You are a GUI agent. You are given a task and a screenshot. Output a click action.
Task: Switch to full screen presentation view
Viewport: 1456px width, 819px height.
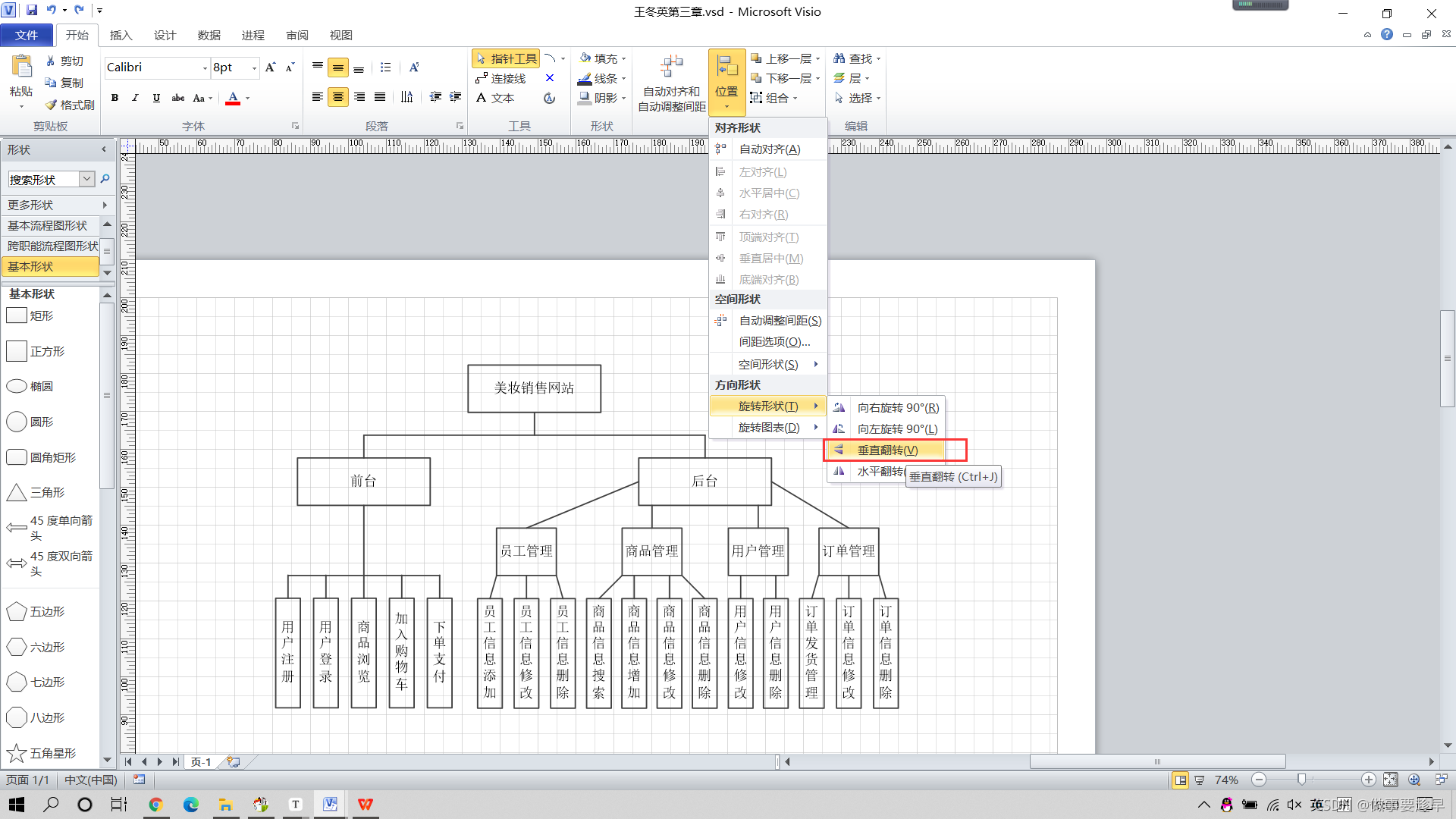1199,780
